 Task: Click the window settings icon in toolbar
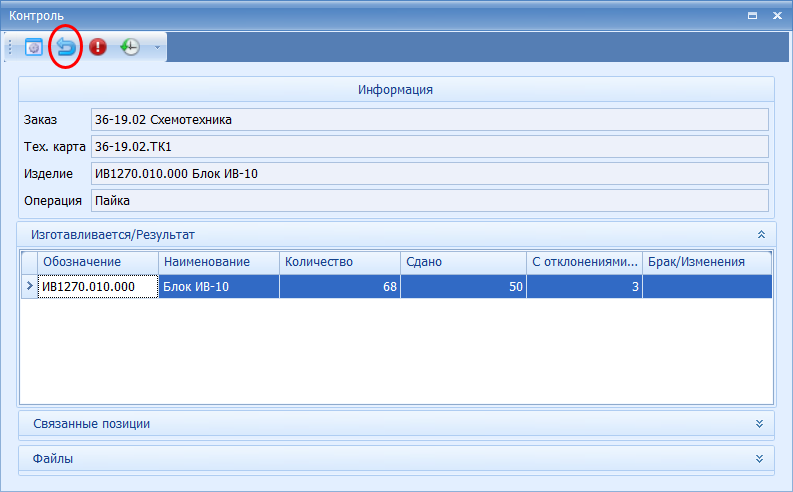pos(34,47)
